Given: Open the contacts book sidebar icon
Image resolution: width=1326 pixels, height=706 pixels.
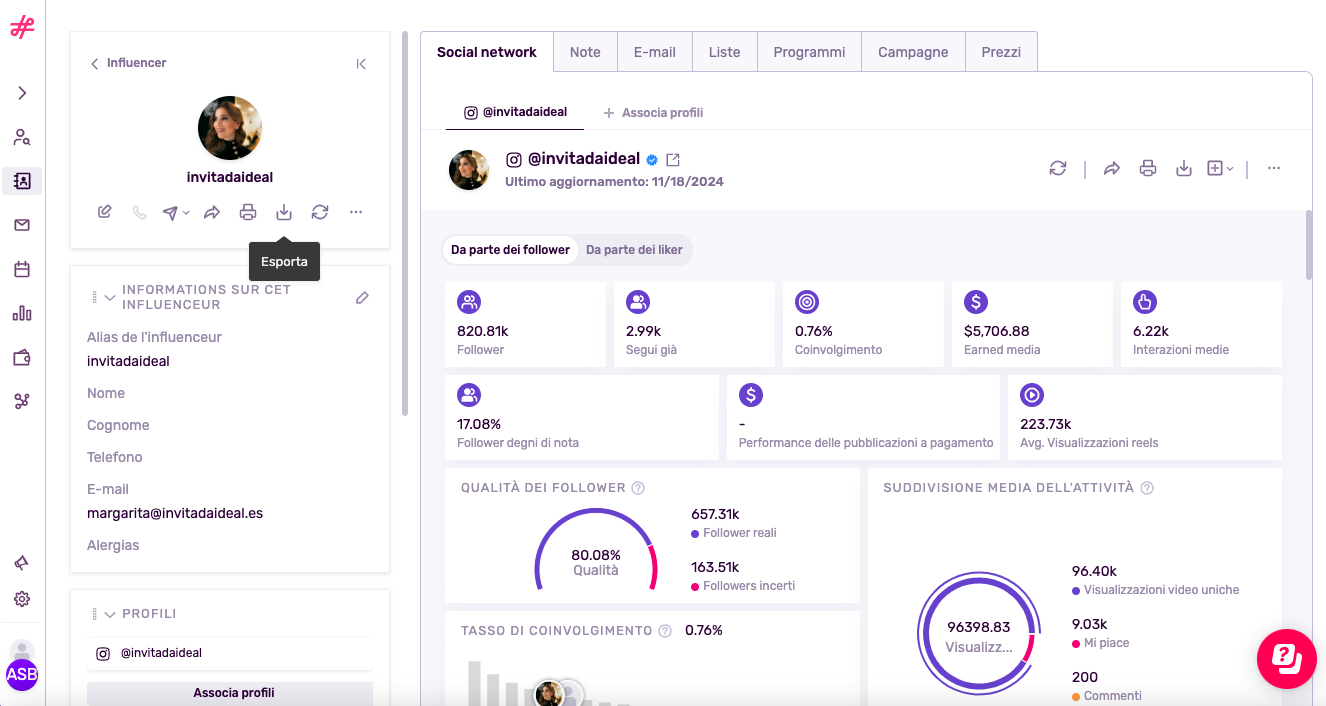Looking at the screenshot, I should [x=22, y=181].
